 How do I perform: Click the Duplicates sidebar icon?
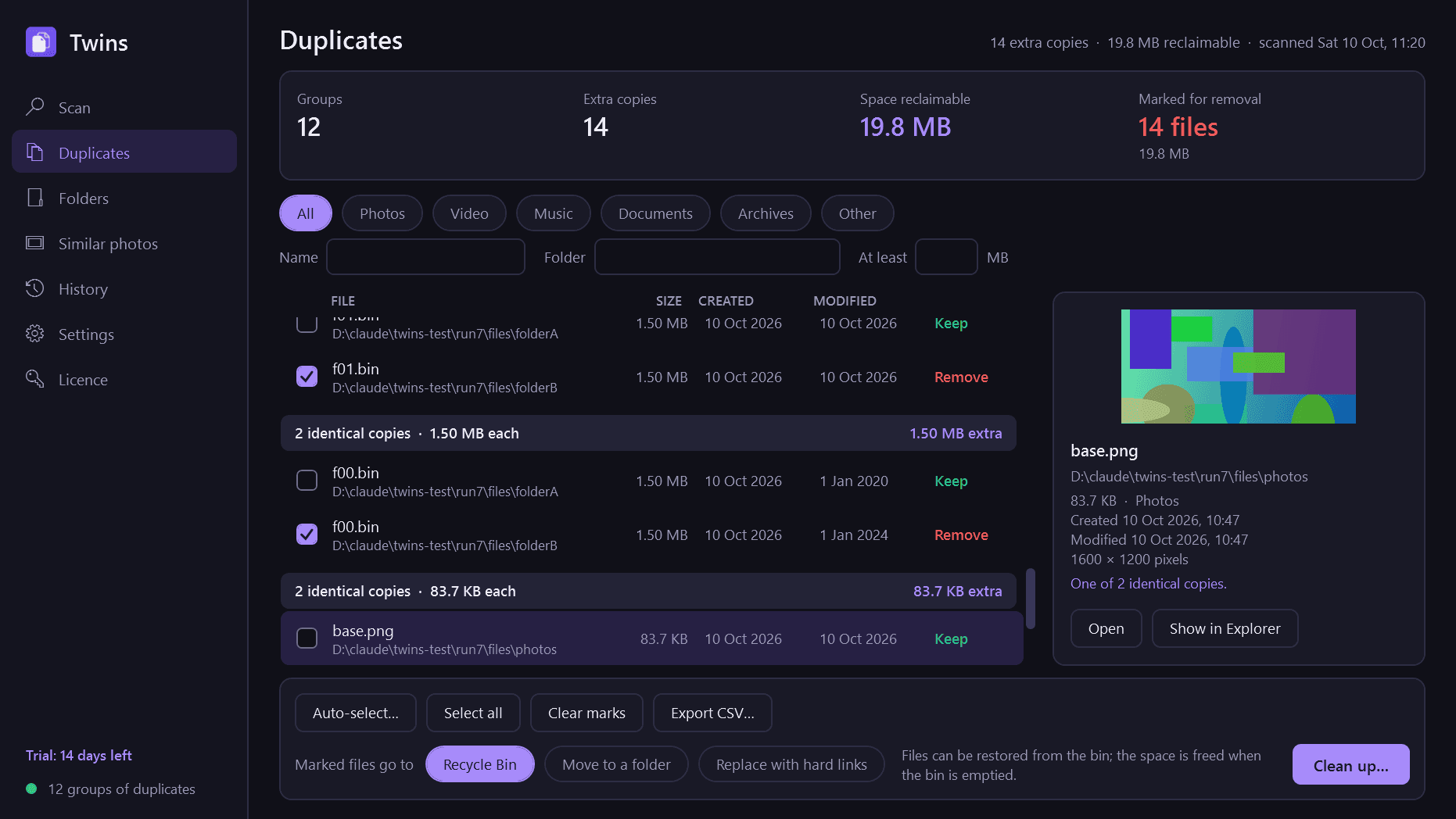[34, 152]
